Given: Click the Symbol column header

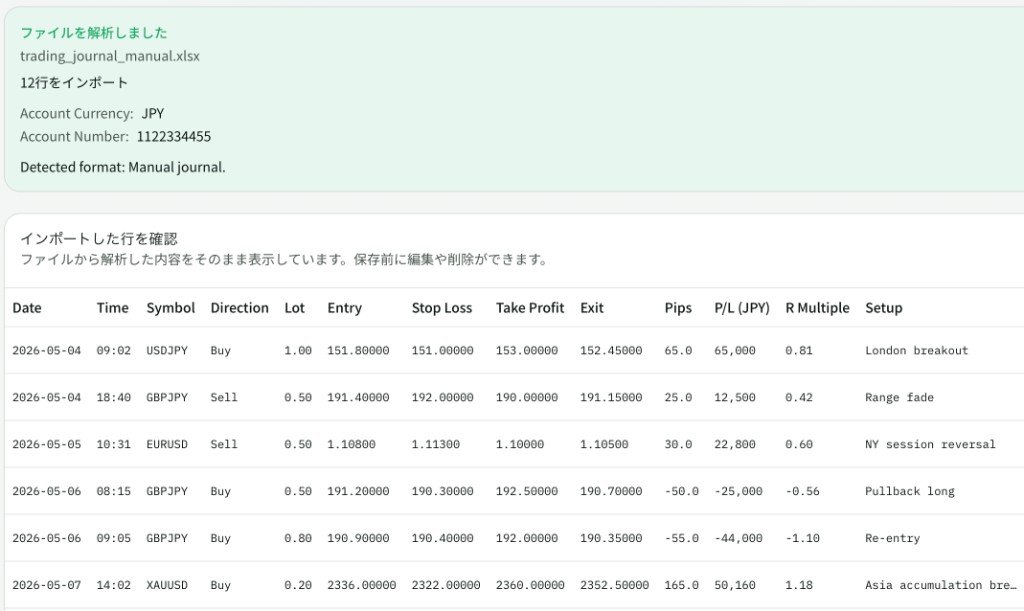Looking at the screenshot, I should tap(170, 308).
